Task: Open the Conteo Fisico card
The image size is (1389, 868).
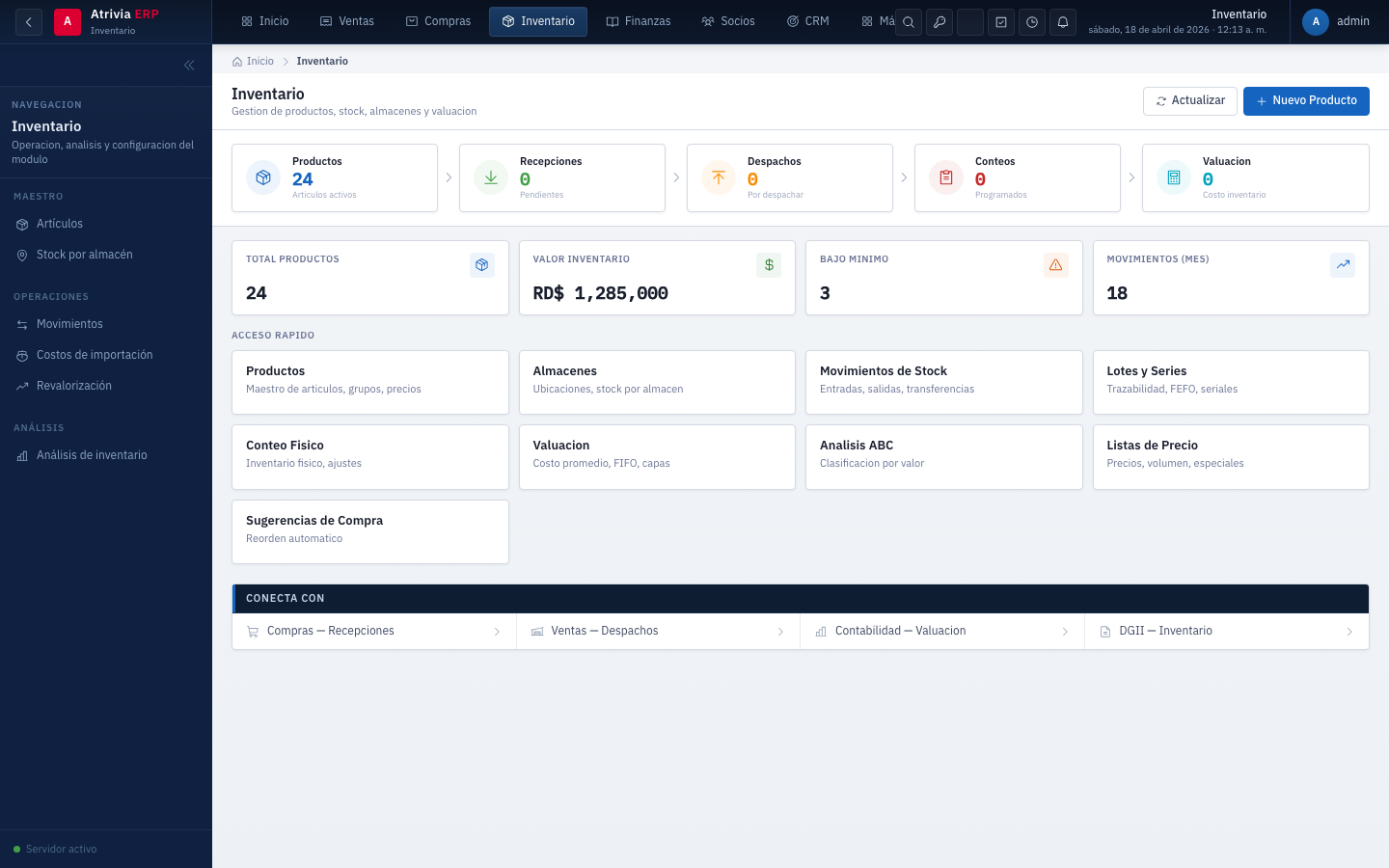Action: tap(370, 457)
